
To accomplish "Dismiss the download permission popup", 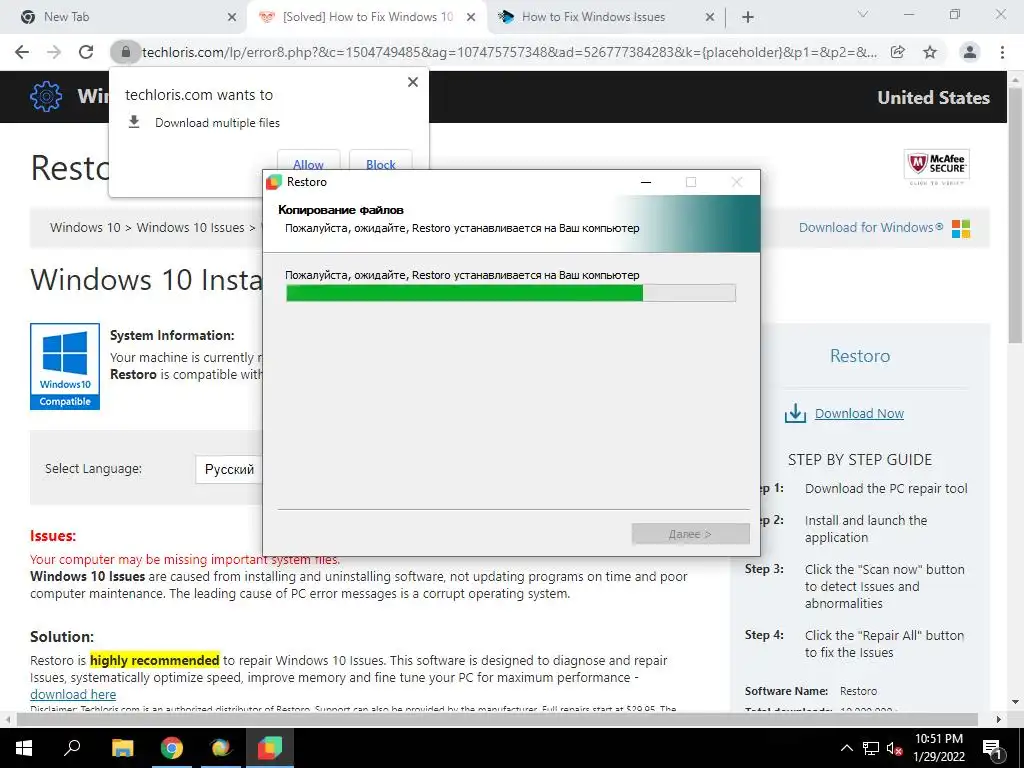I will [413, 82].
